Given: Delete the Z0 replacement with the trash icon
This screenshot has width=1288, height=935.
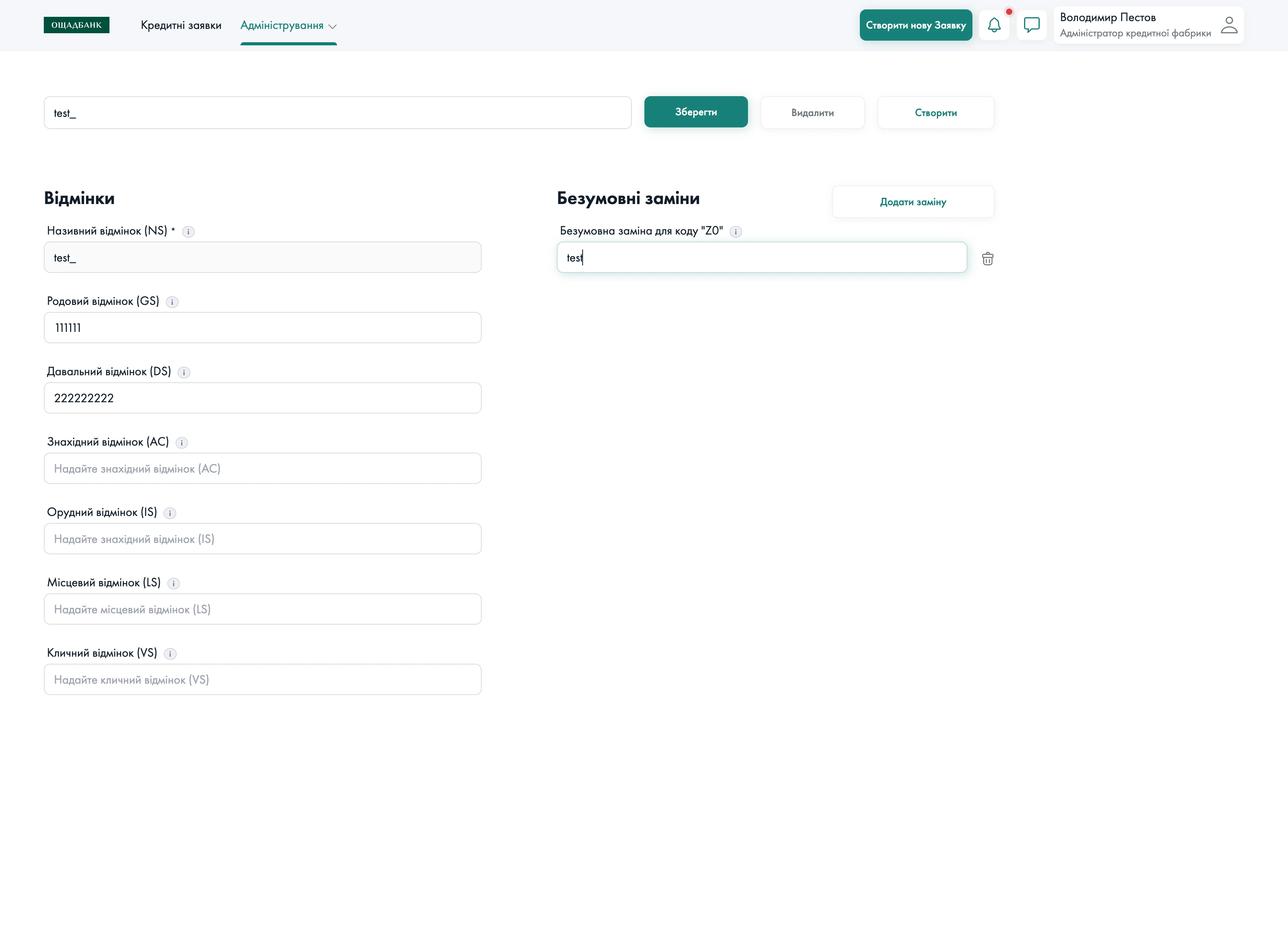Looking at the screenshot, I should [x=988, y=259].
